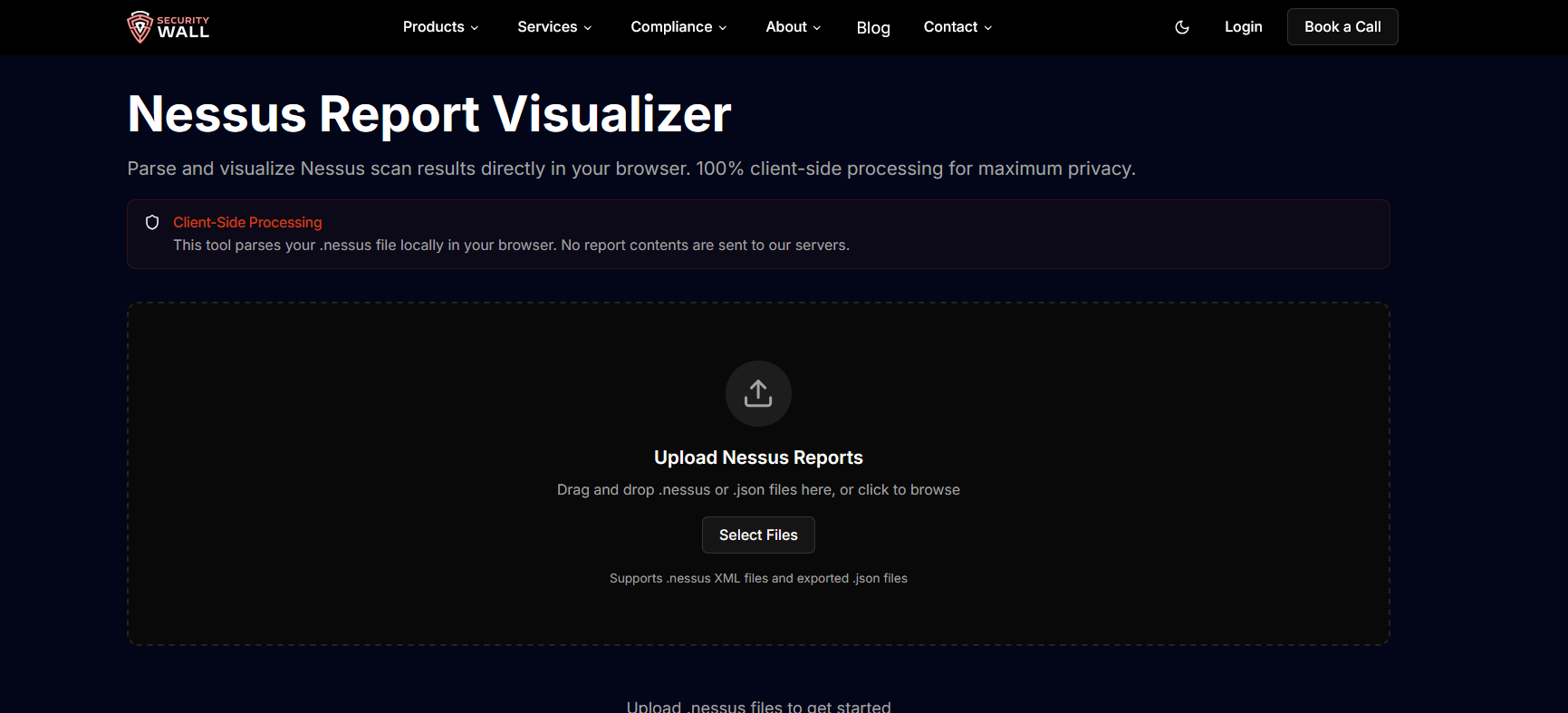Toggle dark mode with the moon icon
This screenshot has height=713, width=1568.
tap(1182, 27)
